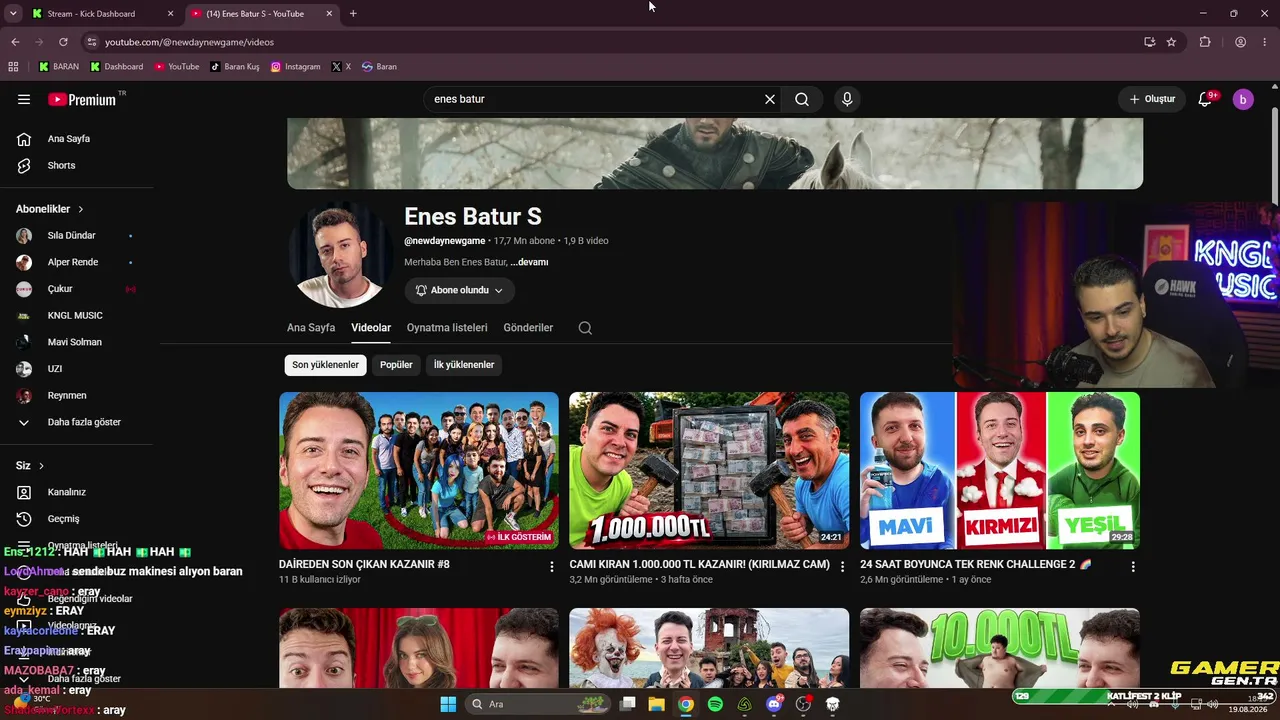Open the Instagram bookmark

coord(296,67)
